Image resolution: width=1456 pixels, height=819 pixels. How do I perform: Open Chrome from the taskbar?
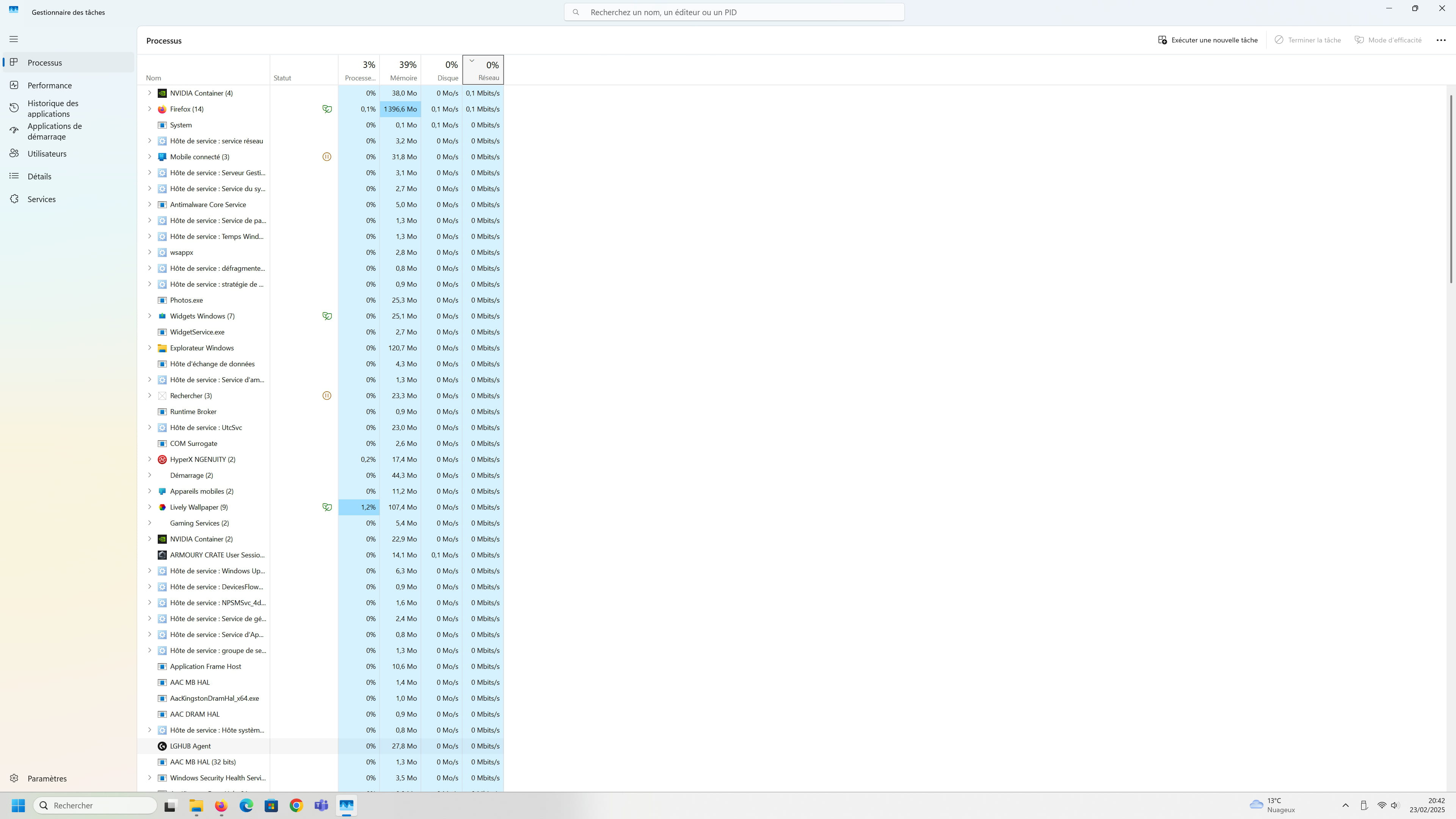click(x=296, y=805)
